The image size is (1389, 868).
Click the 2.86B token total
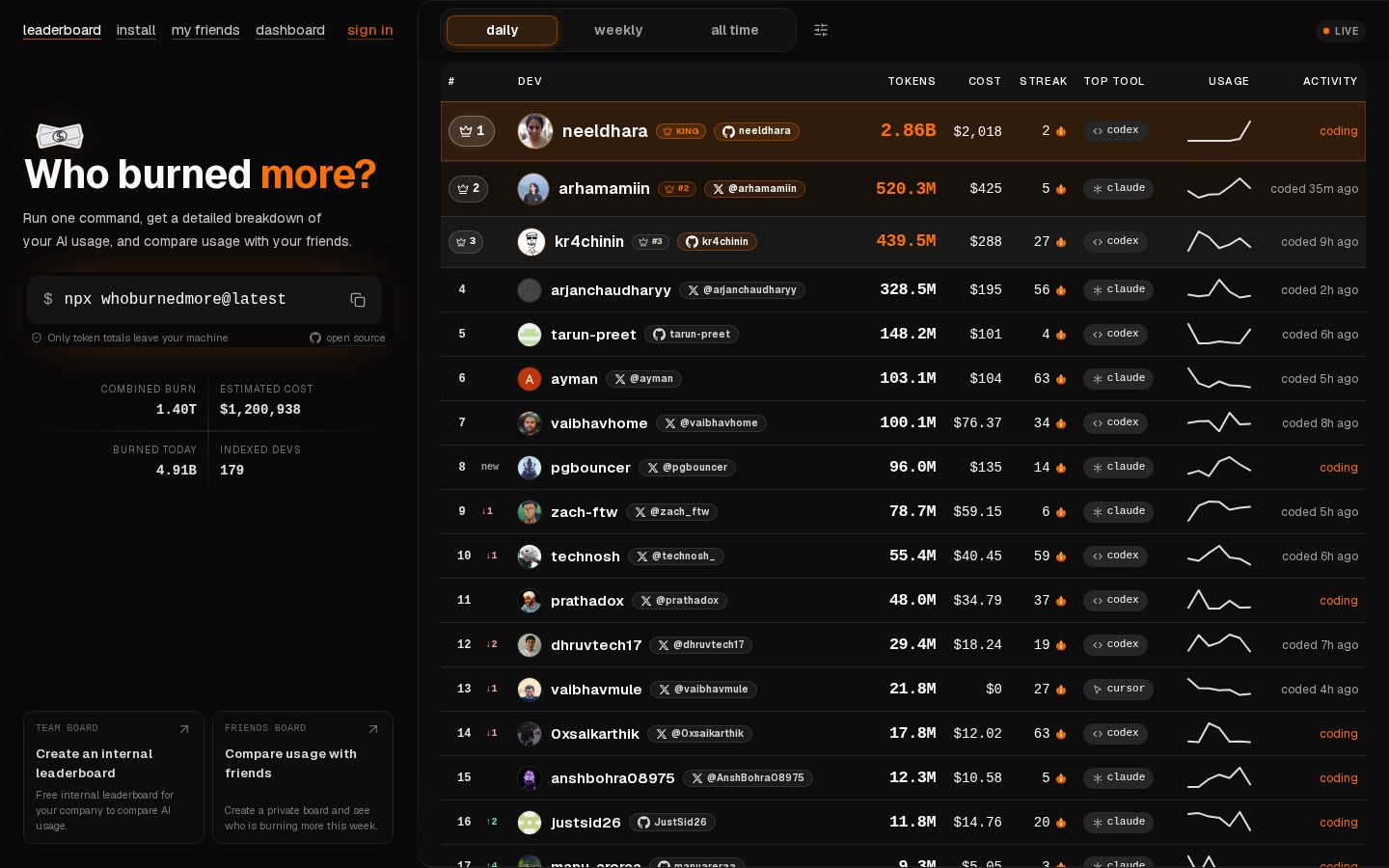[x=908, y=130]
